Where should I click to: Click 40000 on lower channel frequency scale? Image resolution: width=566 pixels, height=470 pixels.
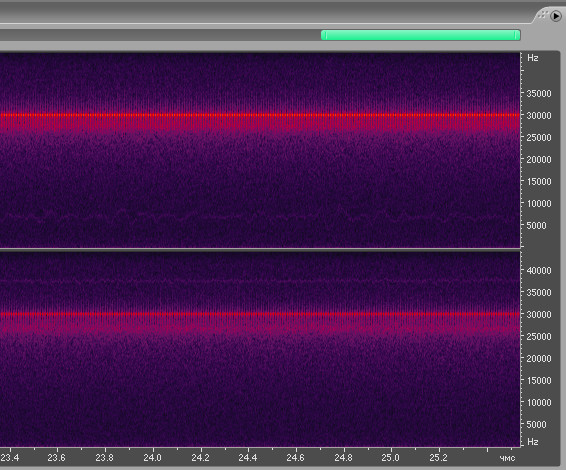539,270
